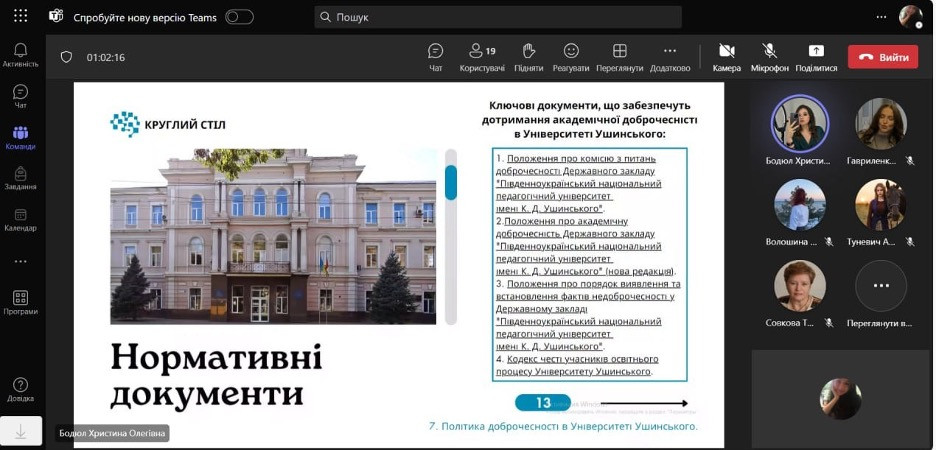Select Туневич participant tile

click(x=880, y=212)
